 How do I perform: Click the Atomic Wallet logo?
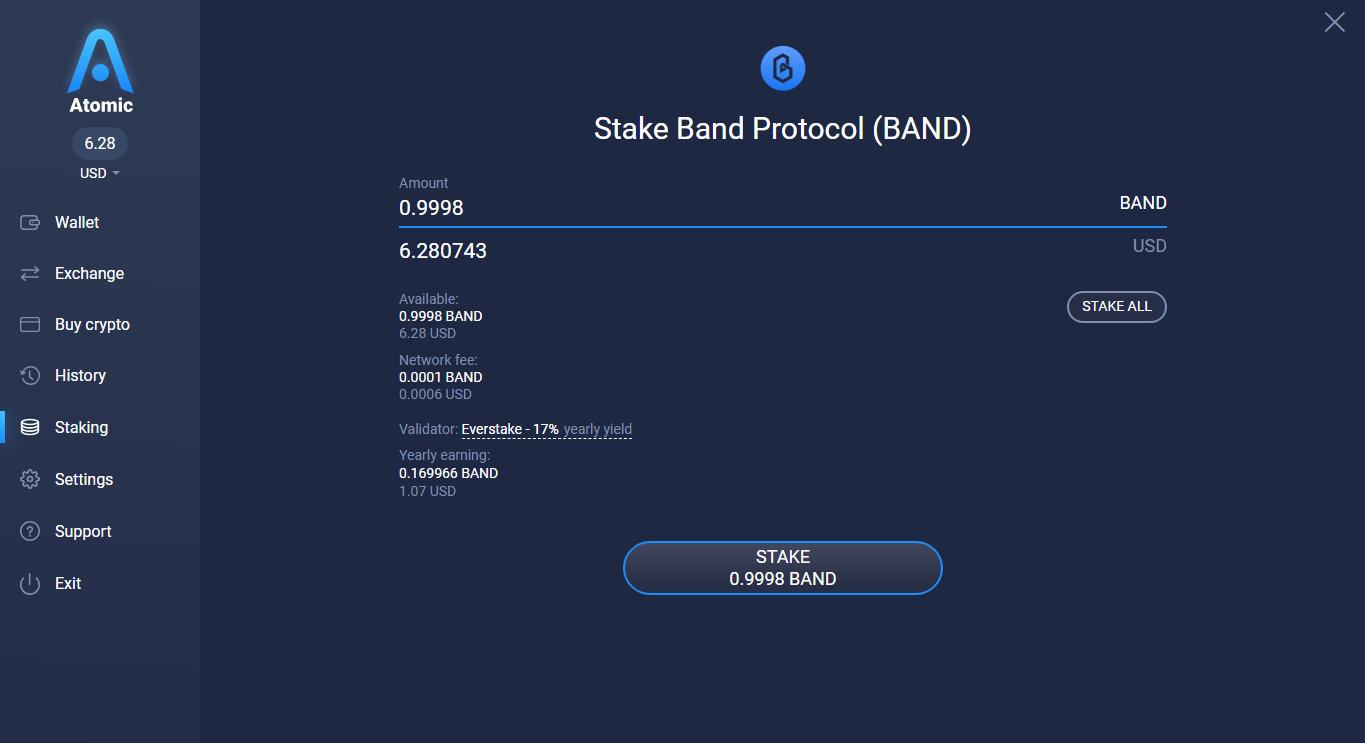[x=99, y=63]
